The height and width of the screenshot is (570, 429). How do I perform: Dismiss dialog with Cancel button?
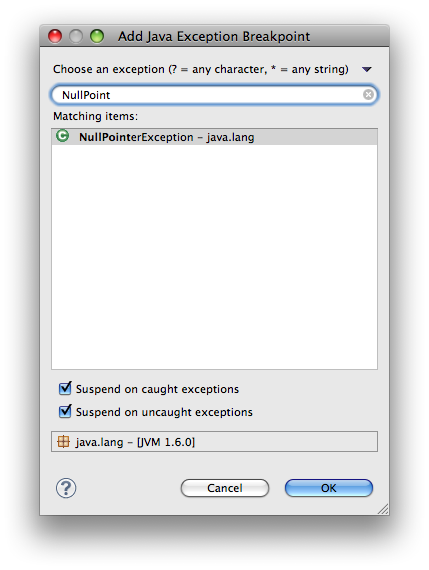225,488
